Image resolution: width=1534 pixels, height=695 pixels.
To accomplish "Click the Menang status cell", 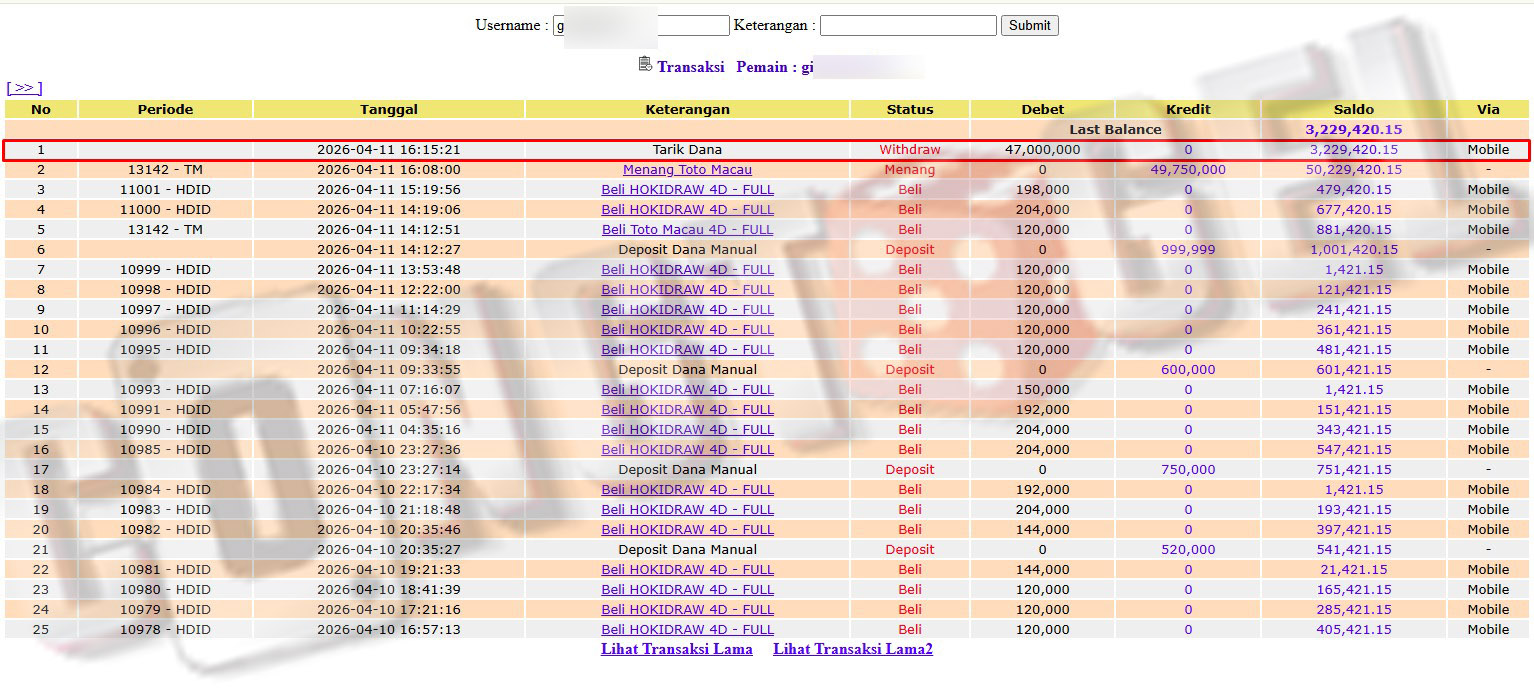I will (910, 170).
